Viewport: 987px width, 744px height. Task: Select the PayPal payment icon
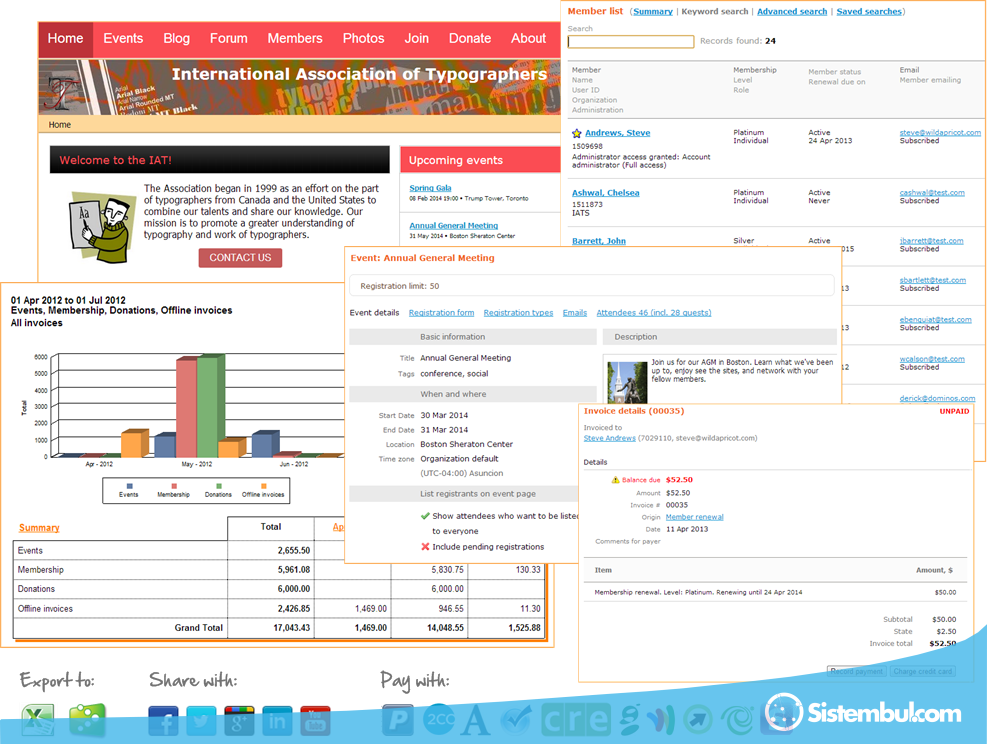pos(398,721)
